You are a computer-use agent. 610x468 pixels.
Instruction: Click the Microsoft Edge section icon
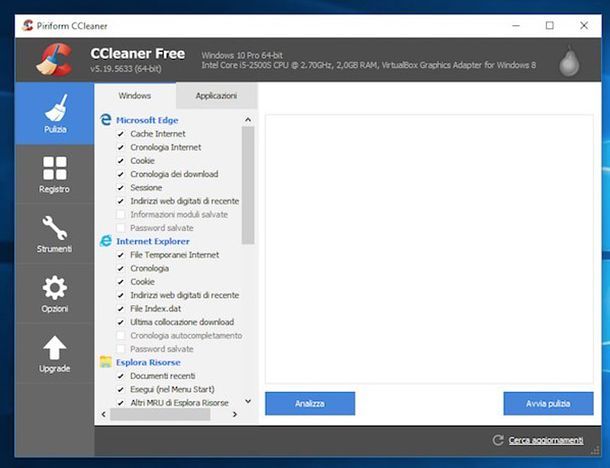click(105, 120)
